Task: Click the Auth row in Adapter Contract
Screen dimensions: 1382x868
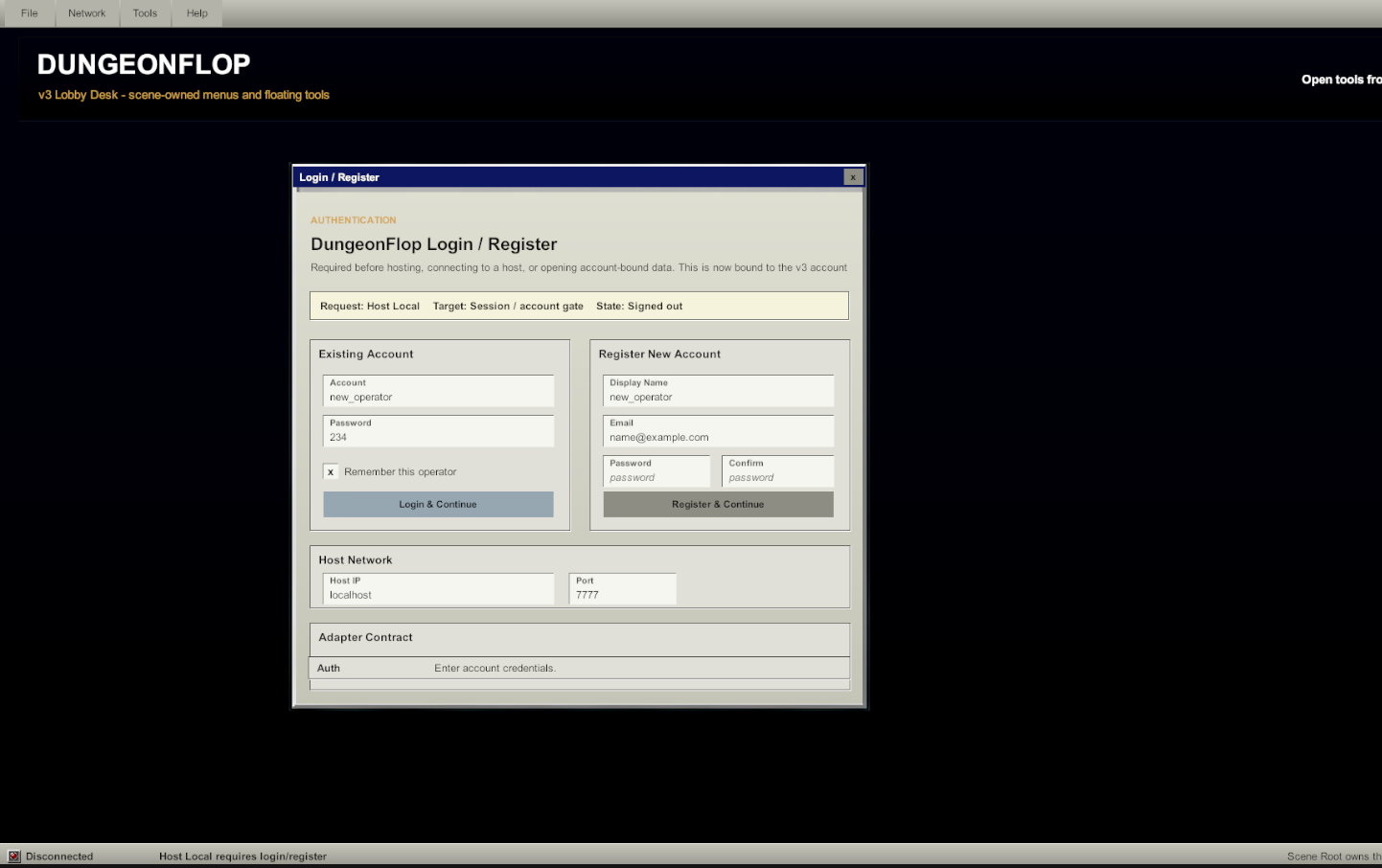Action: coord(580,668)
